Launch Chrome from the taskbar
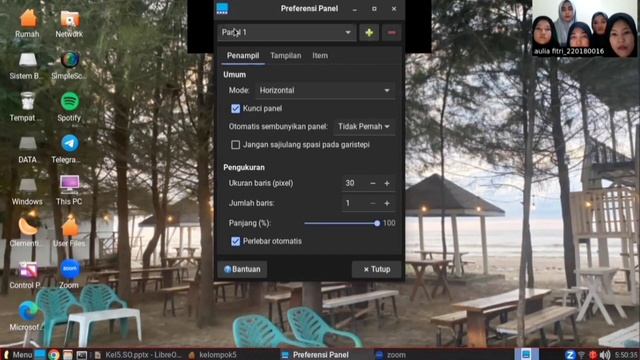This screenshot has height=360, width=640. [x=53, y=355]
